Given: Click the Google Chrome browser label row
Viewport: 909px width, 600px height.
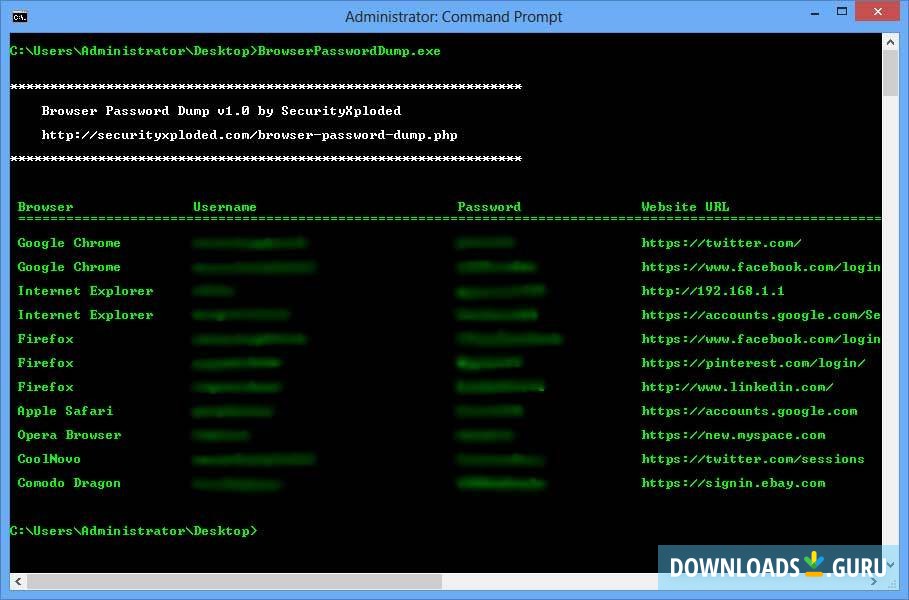Looking at the screenshot, I should 68,242.
